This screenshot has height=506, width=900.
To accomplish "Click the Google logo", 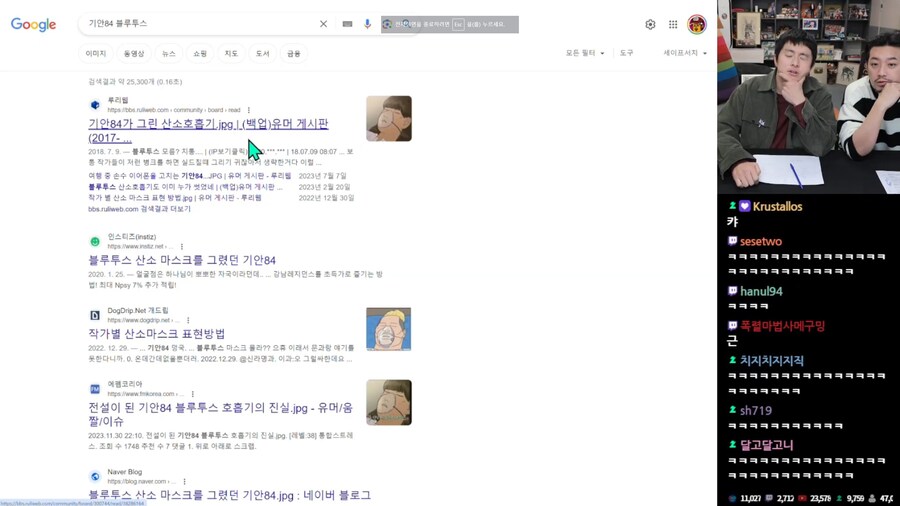I will coord(33,24).
